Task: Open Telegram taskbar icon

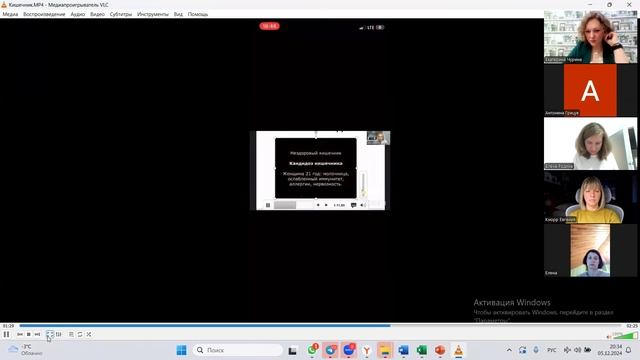Action: [330, 350]
